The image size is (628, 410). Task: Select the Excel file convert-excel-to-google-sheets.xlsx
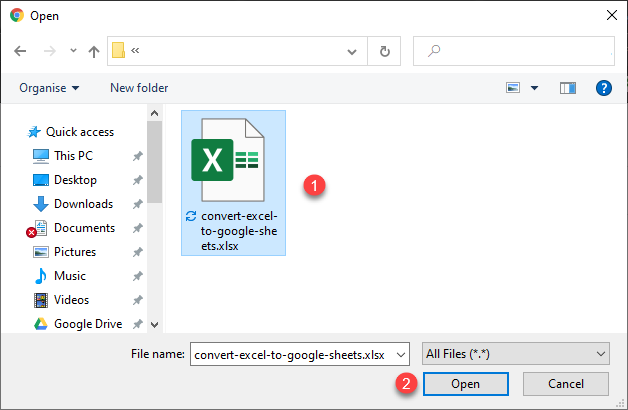[232, 180]
